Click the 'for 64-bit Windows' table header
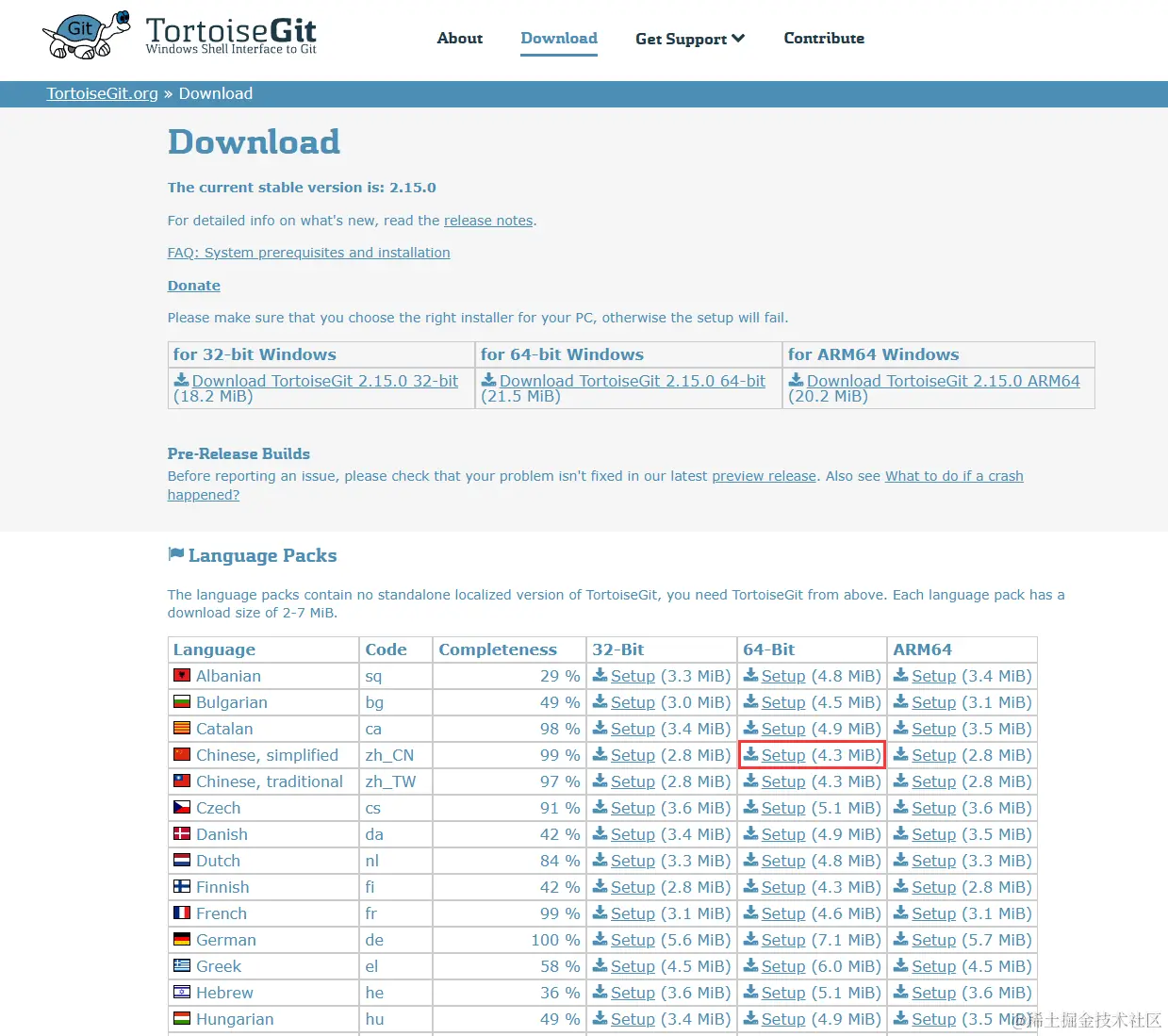 tap(629, 354)
